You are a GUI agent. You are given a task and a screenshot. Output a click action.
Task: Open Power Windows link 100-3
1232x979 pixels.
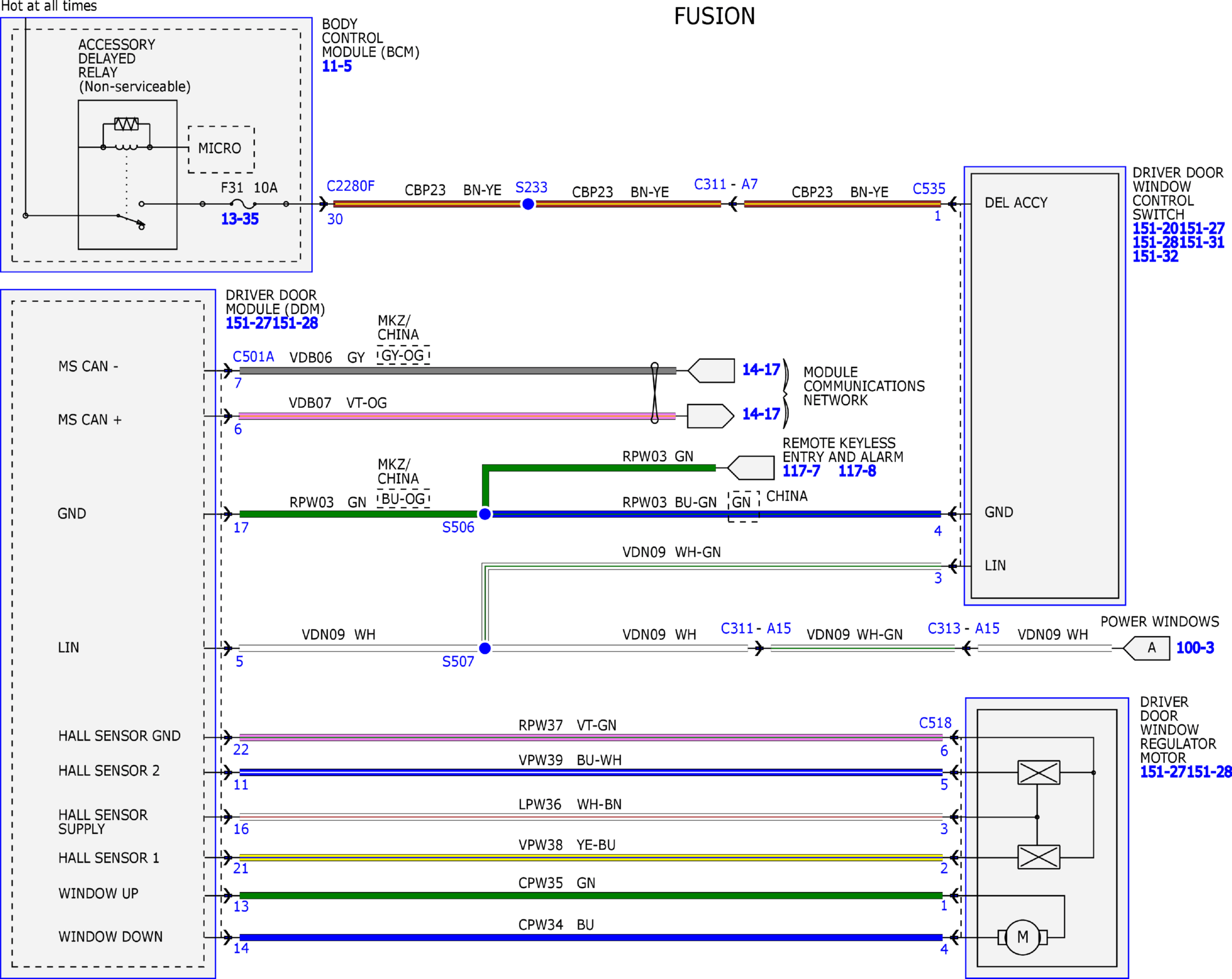point(1195,648)
